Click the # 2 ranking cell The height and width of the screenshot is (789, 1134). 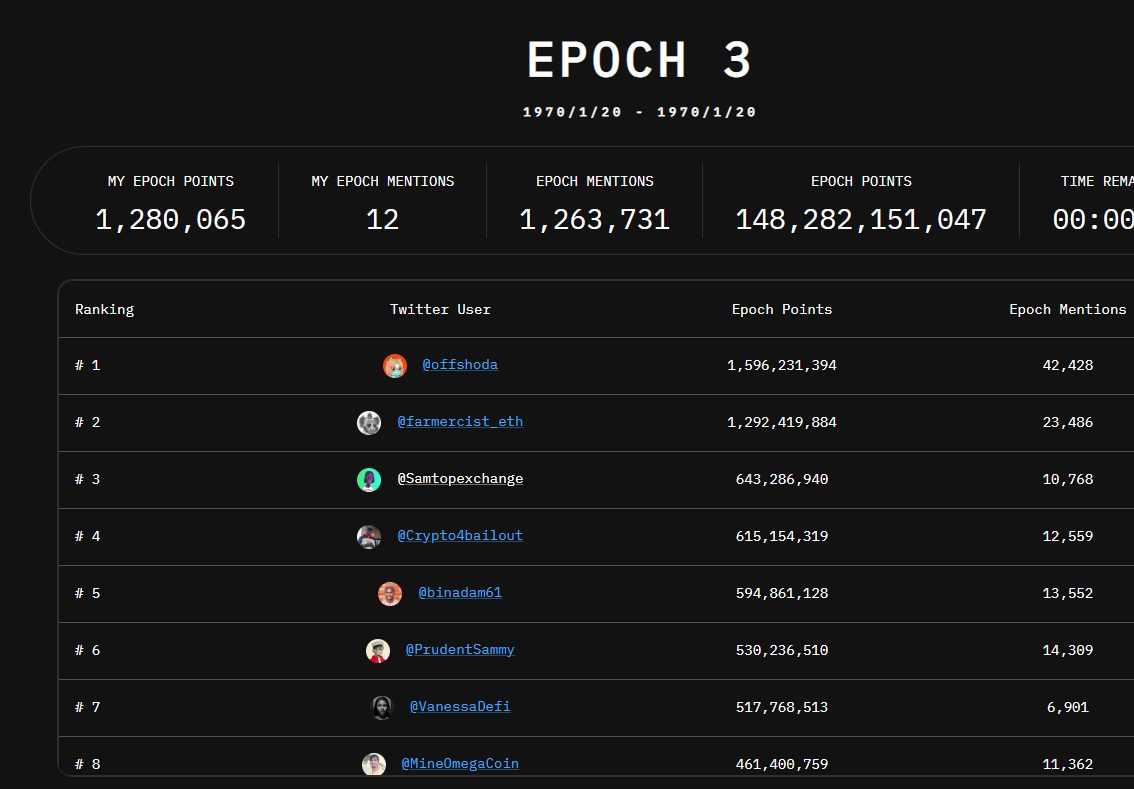tap(88, 422)
